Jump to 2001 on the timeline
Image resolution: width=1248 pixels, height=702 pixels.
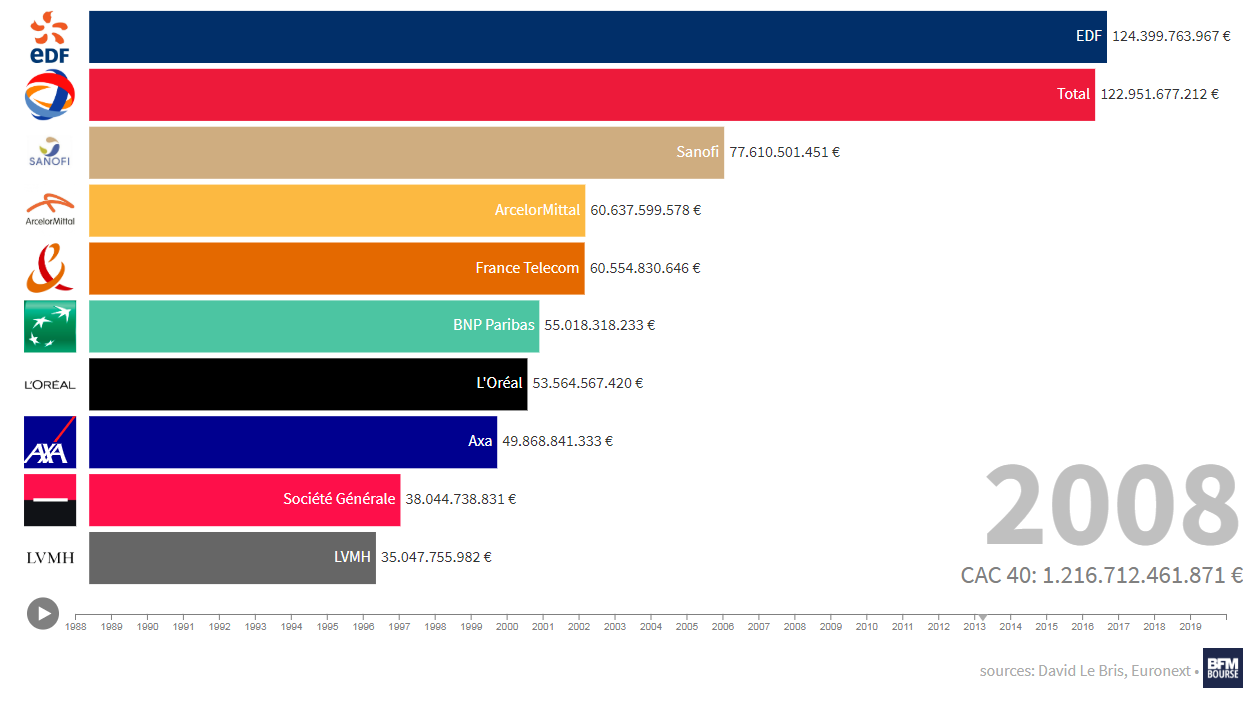(543, 626)
